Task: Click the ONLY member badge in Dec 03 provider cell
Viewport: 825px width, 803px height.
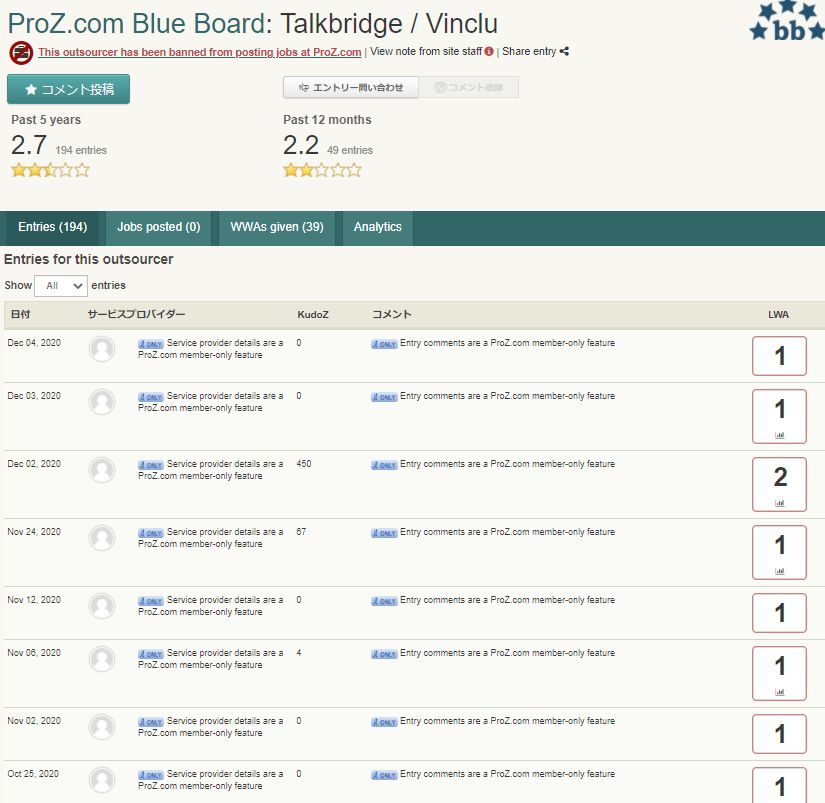Action: tap(151, 397)
